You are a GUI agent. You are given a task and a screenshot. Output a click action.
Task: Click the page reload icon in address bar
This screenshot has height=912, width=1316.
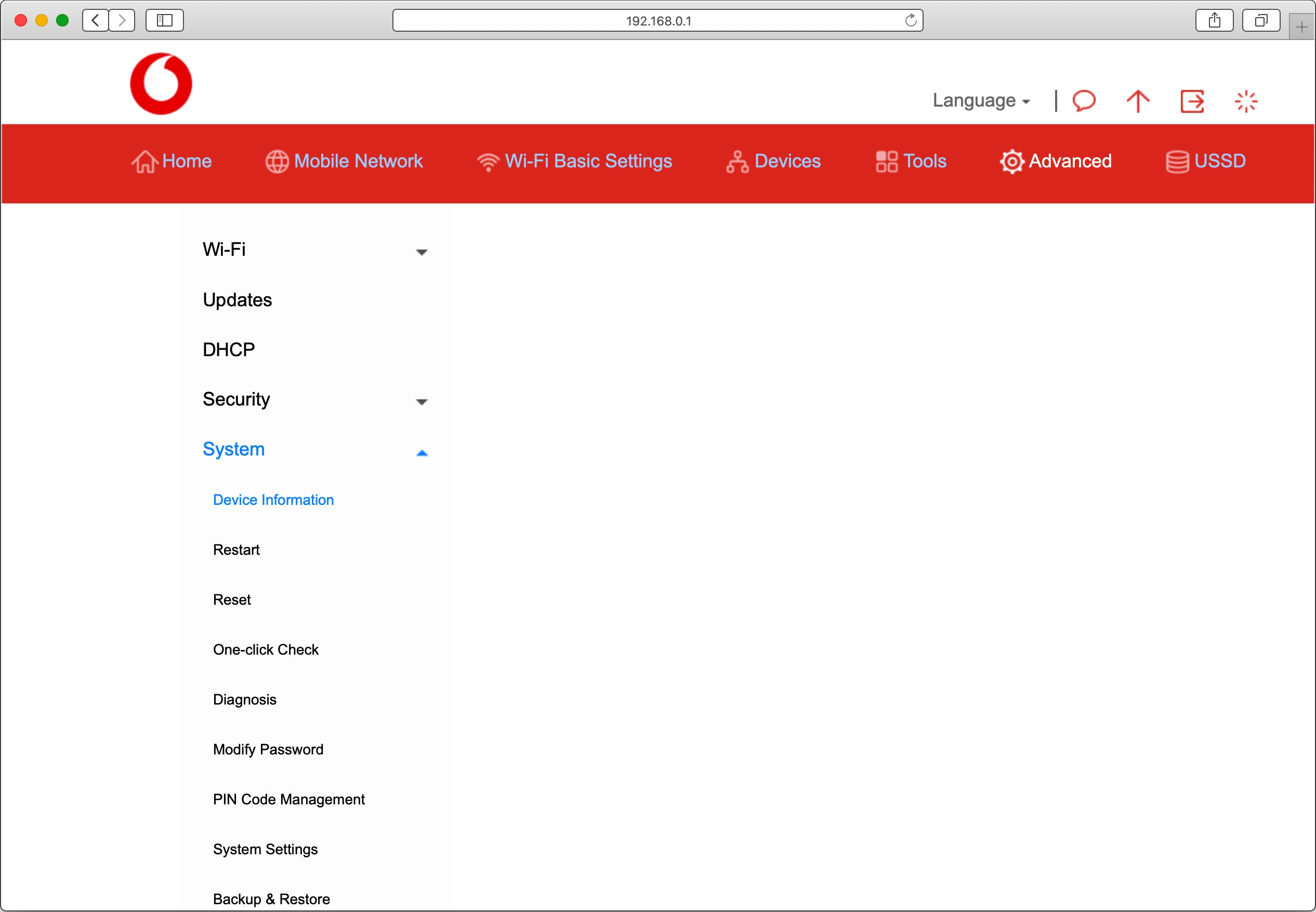(911, 21)
